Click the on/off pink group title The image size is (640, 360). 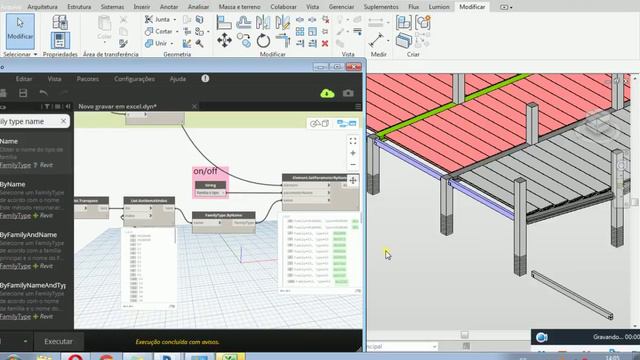click(x=205, y=171)
